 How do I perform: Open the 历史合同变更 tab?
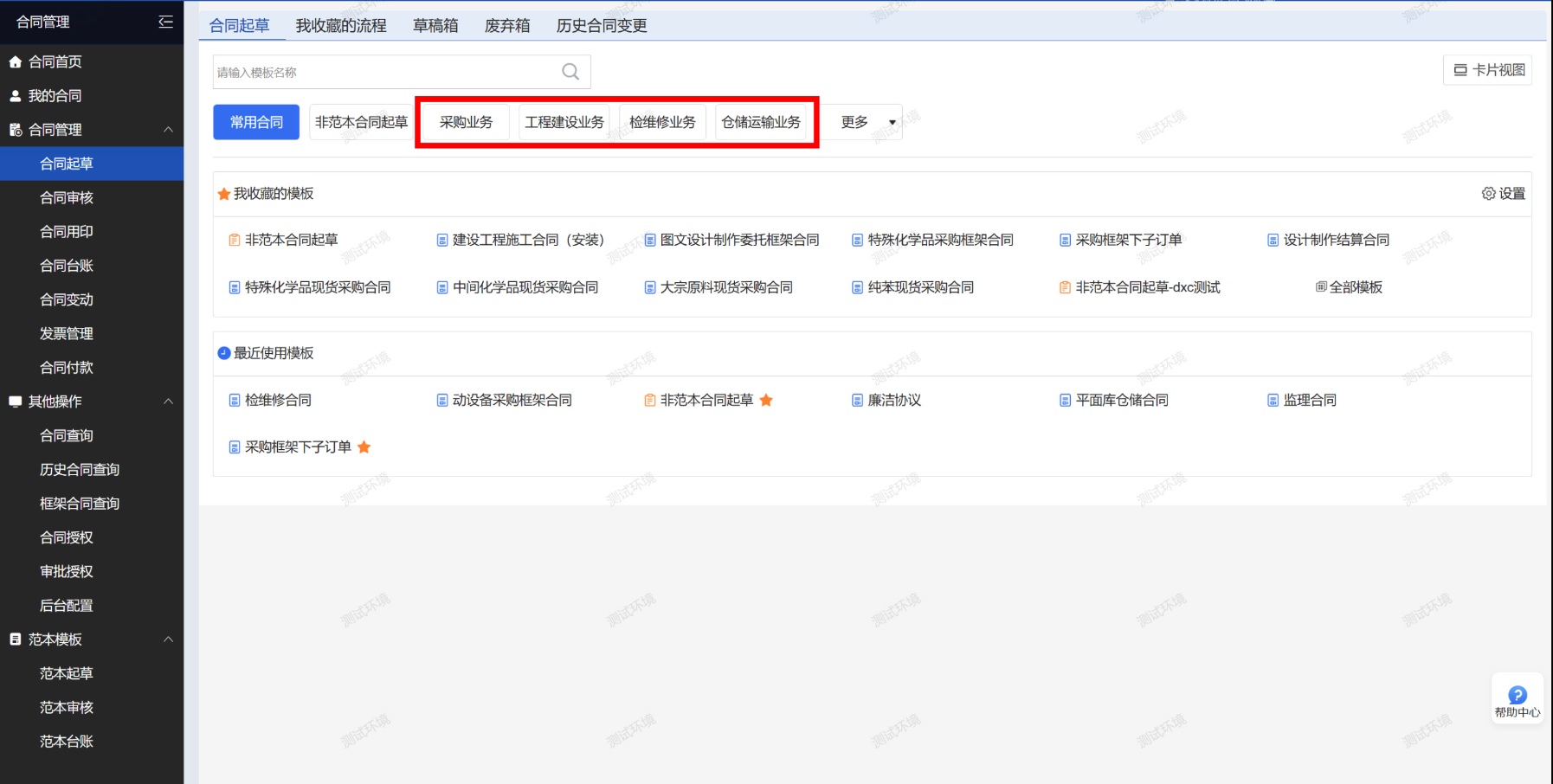point(602,26)
